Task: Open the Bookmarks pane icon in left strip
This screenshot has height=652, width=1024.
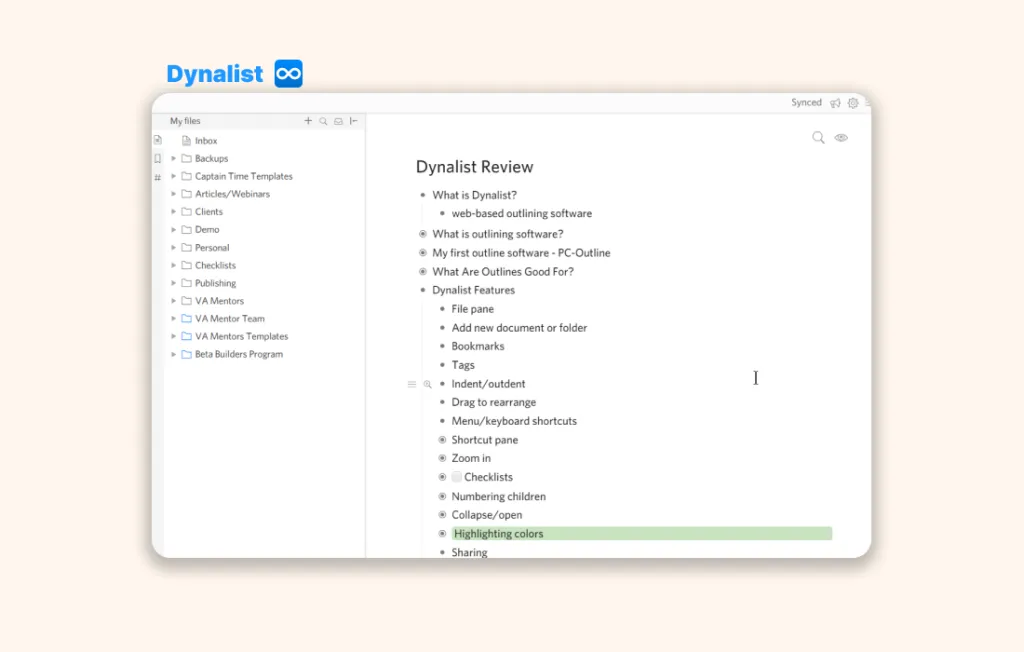Action: (157, 159)
